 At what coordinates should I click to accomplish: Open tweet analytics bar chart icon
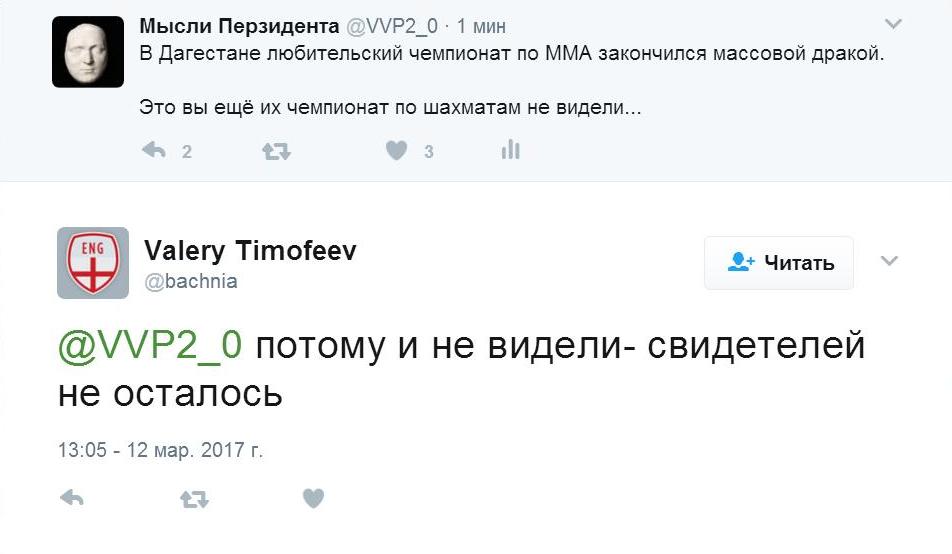pyautogui.click(x=511, y=151)
